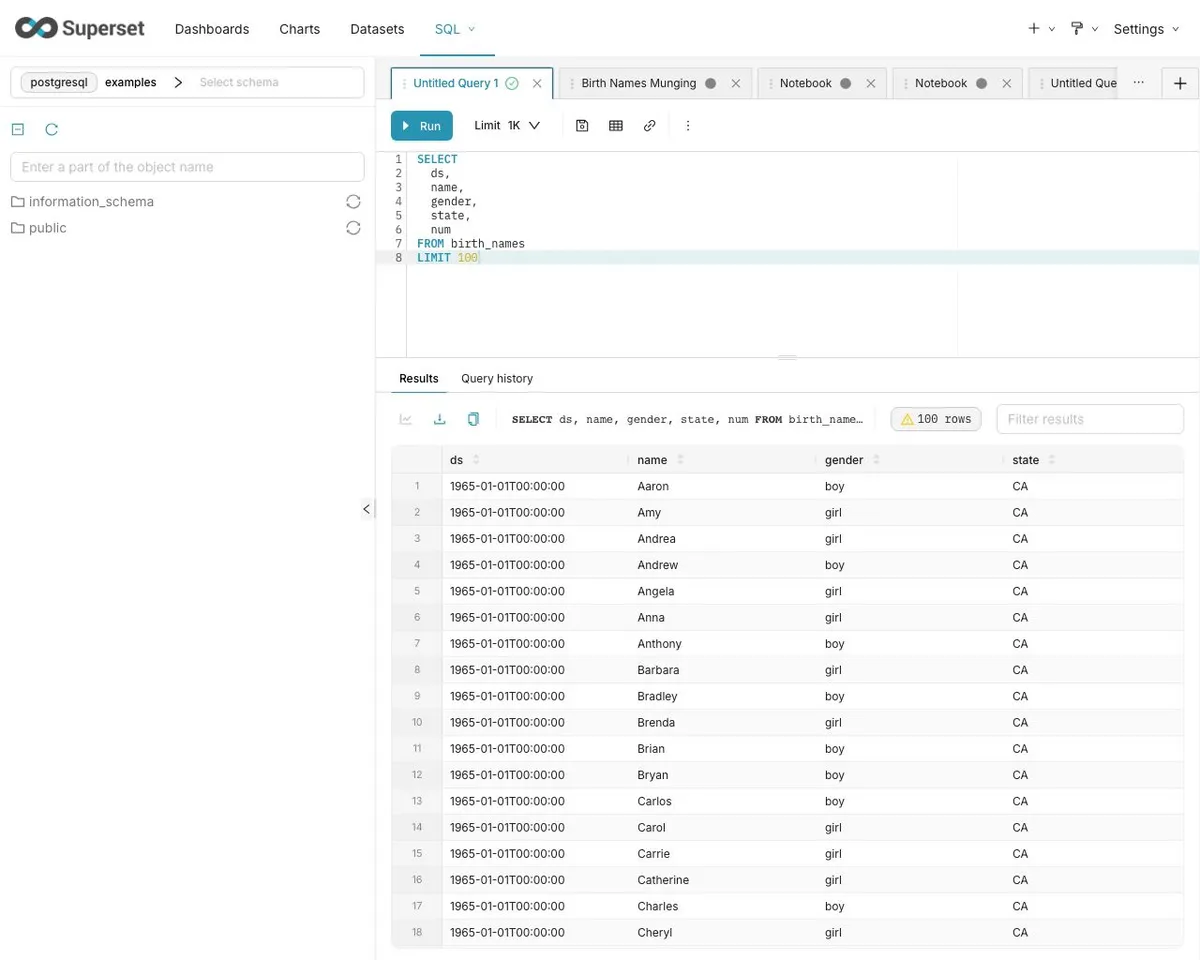Switch to Untitled Query 1 tab
The height and width of the screenshot is (960, 1200).
(x=456, y=83)
